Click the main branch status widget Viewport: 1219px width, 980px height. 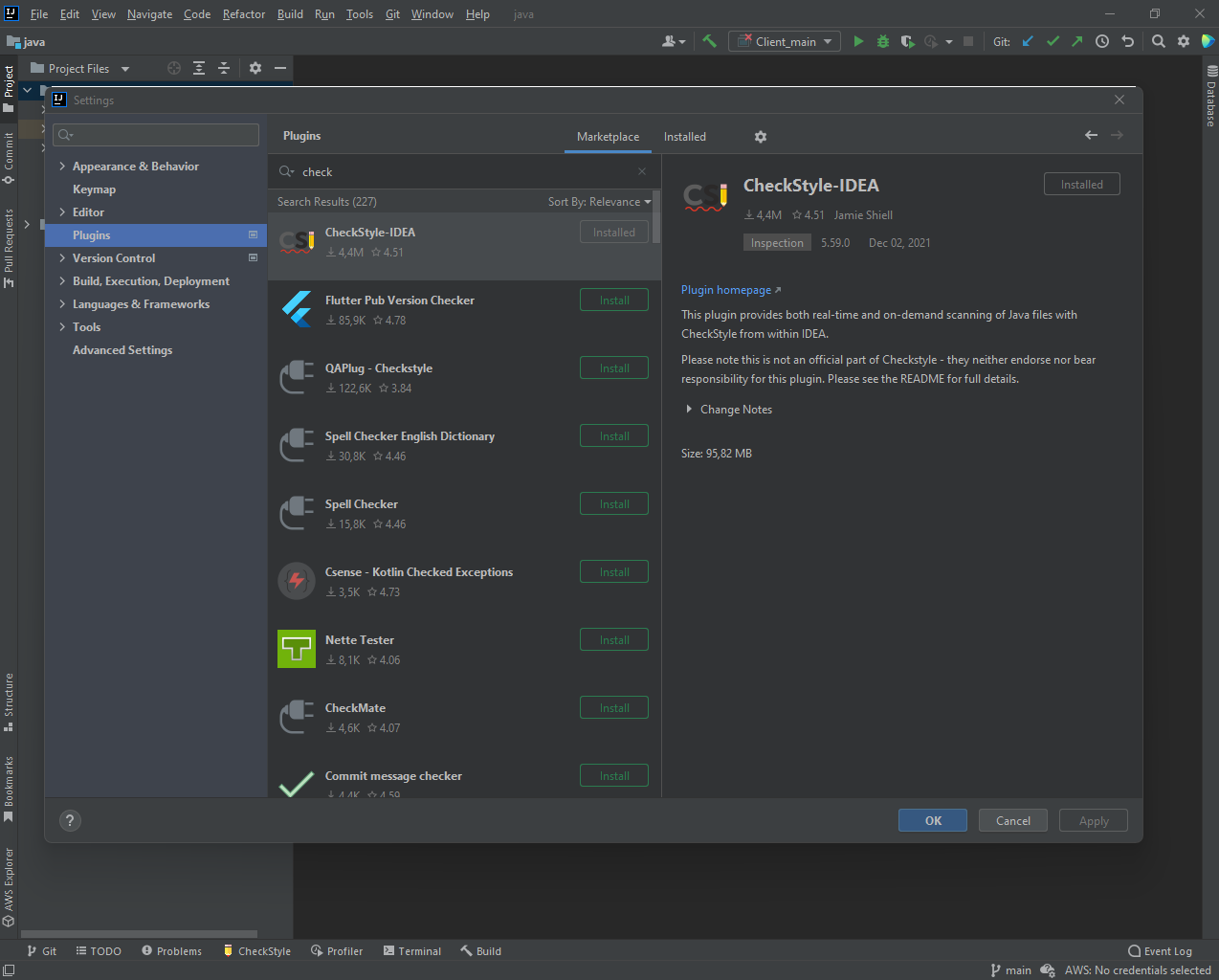[1010, 970]
